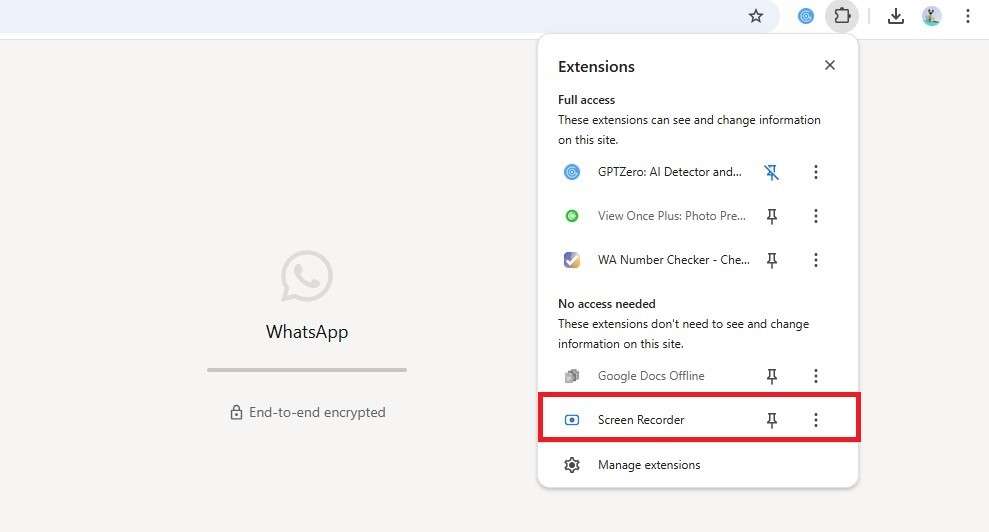Pin WA Number Checker to toolbar
The height and width of the screenshot is (532, 989).
pos(771,260)
